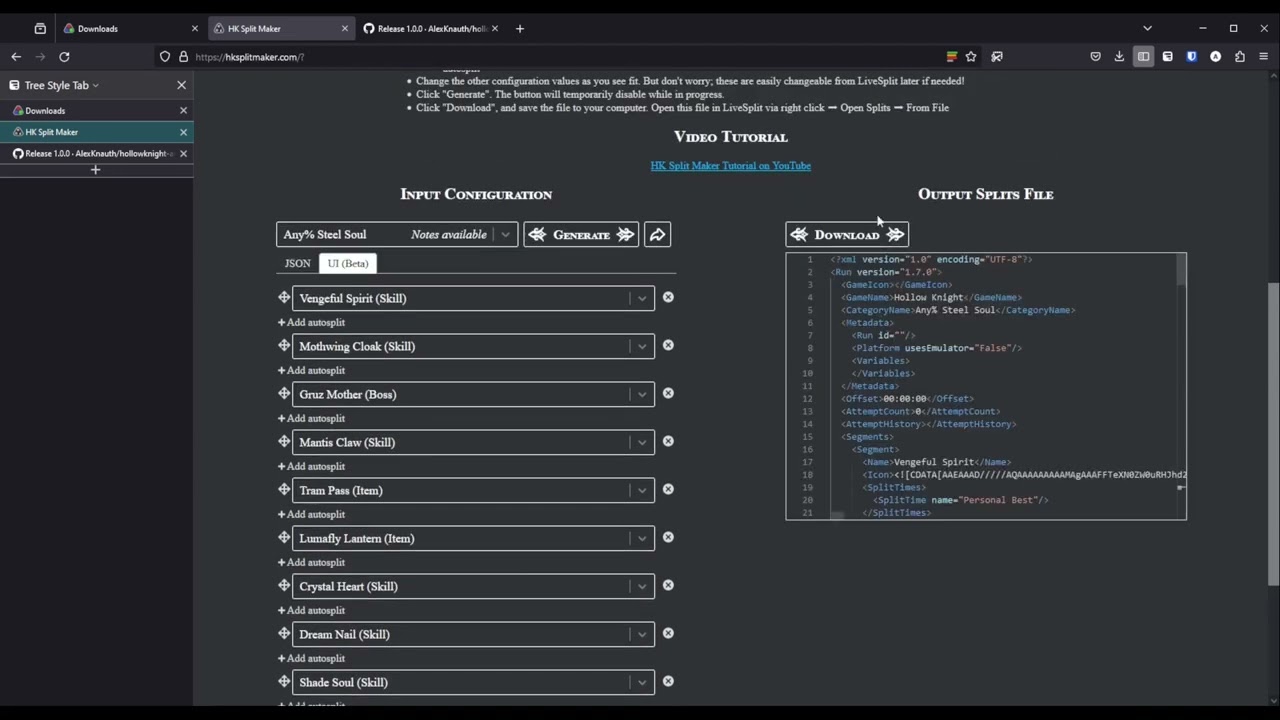Open the Firefox hamburger menu
Image resolution: width=1280 pixels, height=720 pixels.
tap(1264, 57)
